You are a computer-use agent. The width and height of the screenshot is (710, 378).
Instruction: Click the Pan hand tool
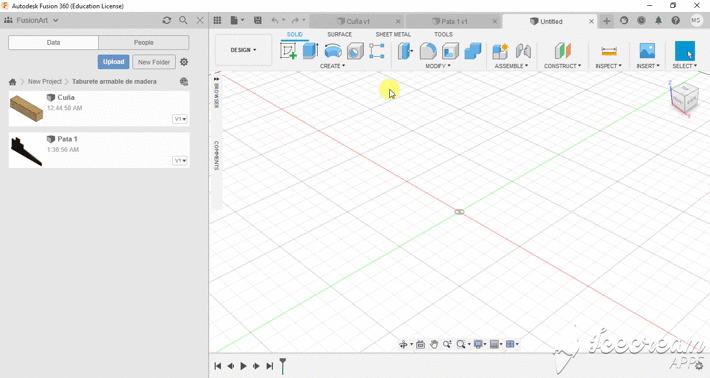pyautogui.click(x=434, y=345)
